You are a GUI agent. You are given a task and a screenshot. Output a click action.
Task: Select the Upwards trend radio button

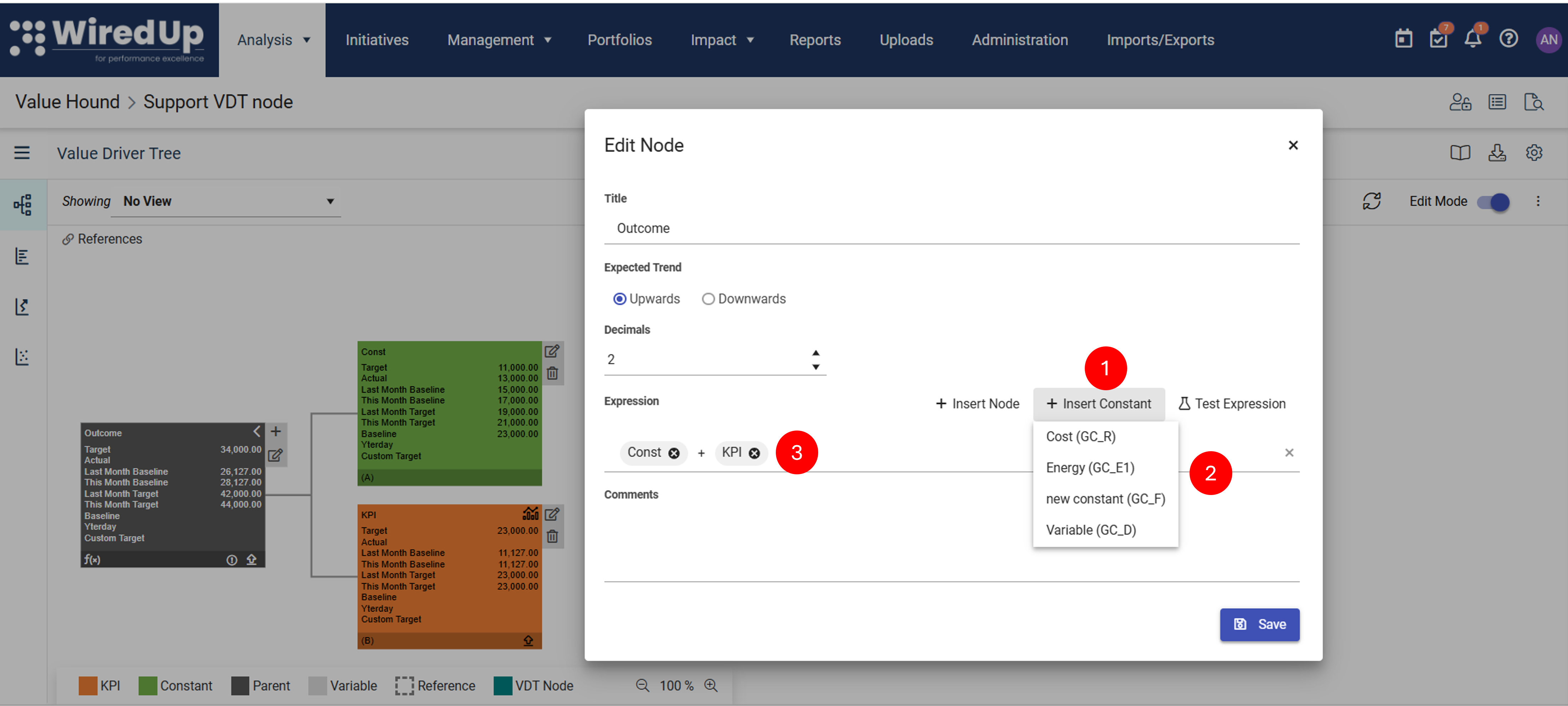(x=619, y=299)
